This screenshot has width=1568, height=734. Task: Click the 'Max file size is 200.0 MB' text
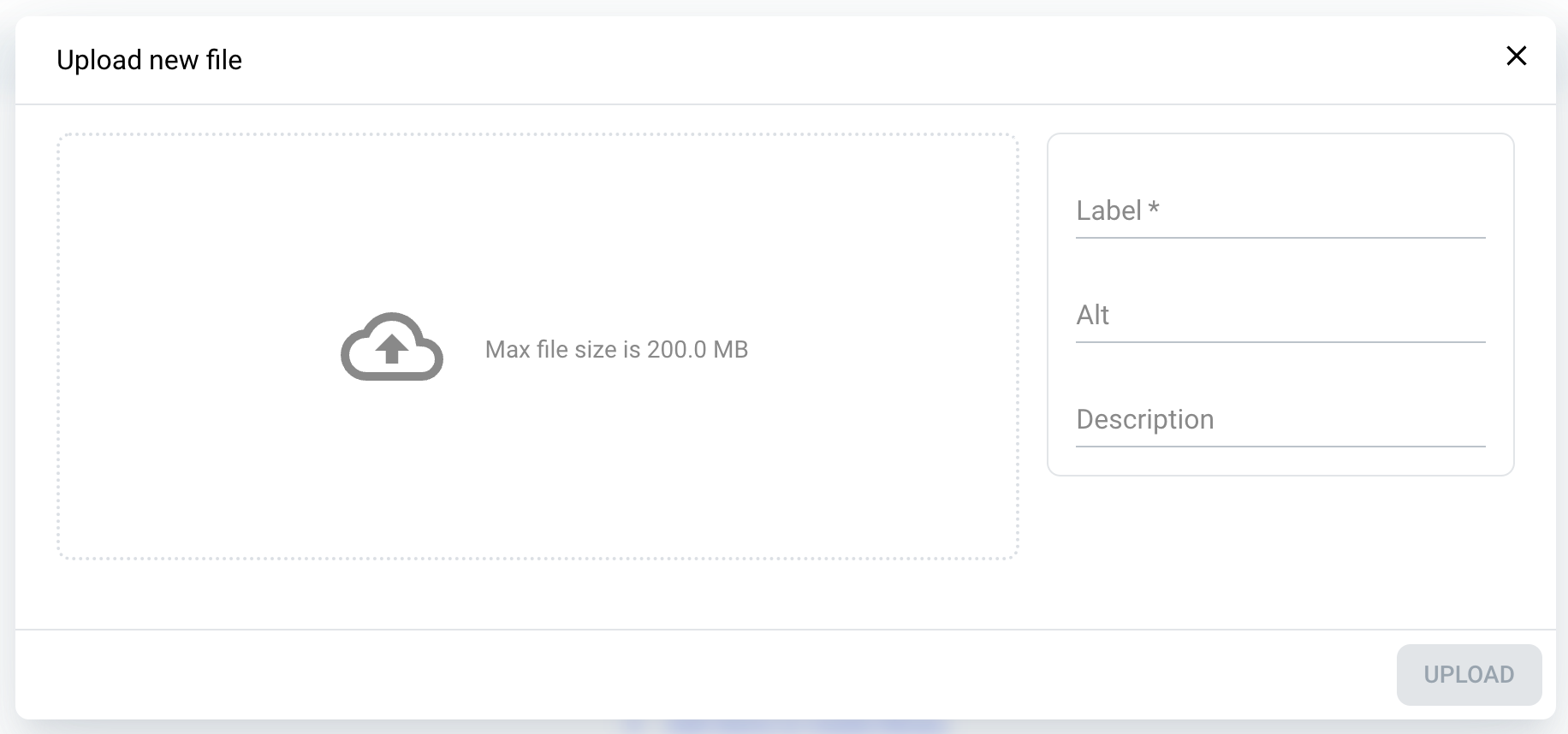click(x=617, y=349)
